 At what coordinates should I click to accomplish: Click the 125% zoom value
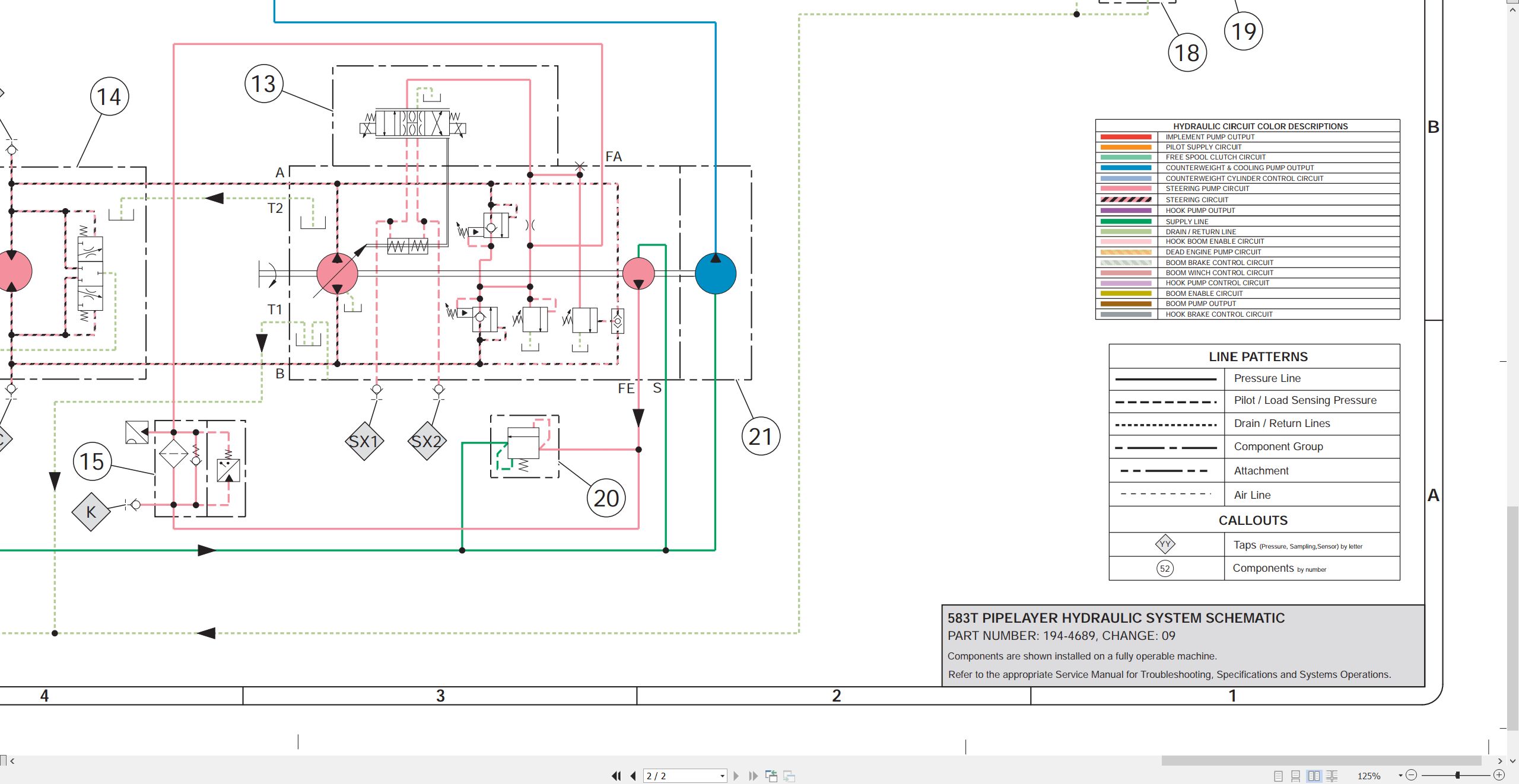tap(1369, 776)
